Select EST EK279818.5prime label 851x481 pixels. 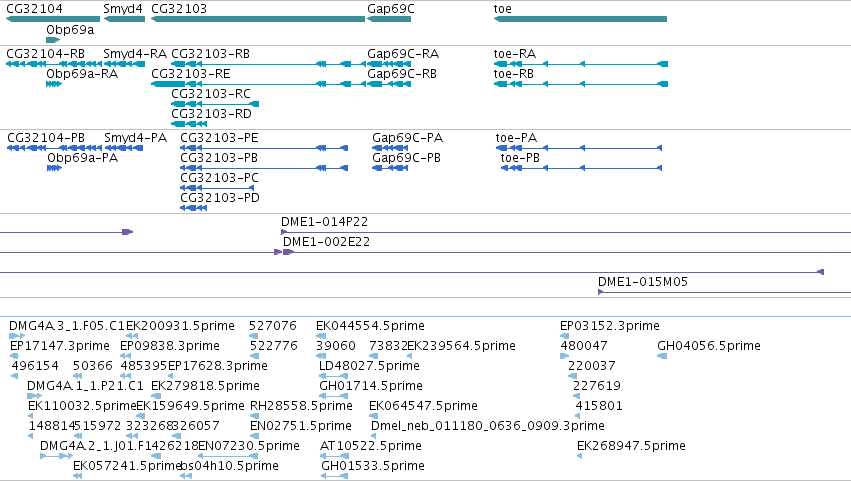tap(205, 386)
